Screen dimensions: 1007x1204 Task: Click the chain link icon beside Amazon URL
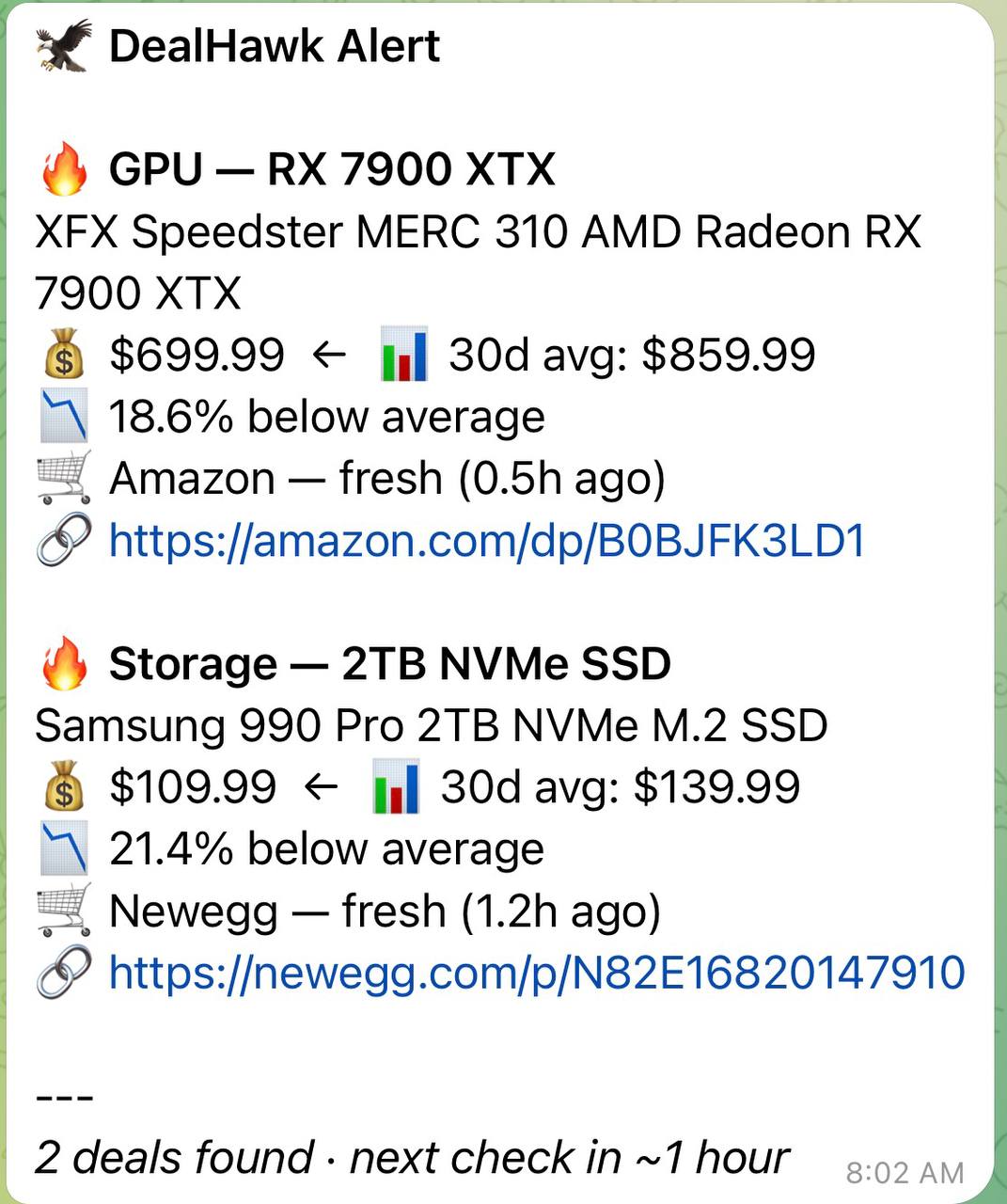tap(64, 540)
